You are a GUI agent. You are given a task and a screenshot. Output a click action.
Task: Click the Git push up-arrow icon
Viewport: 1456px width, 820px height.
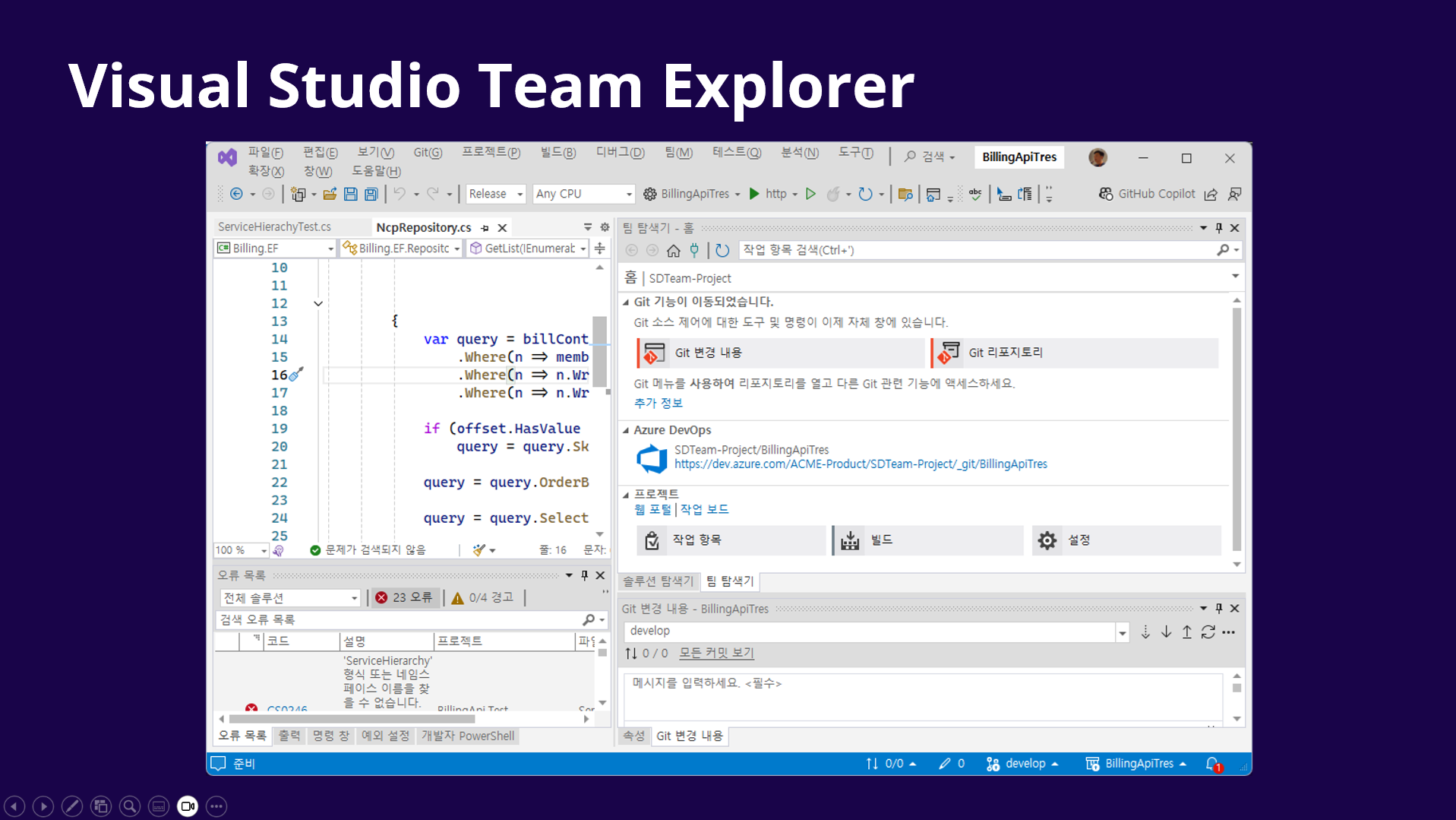pos(1186,632)
